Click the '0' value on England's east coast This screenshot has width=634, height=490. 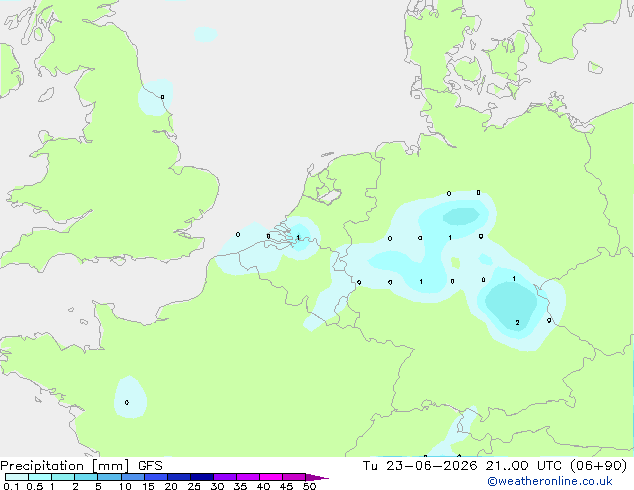click(x=162, y=97)
